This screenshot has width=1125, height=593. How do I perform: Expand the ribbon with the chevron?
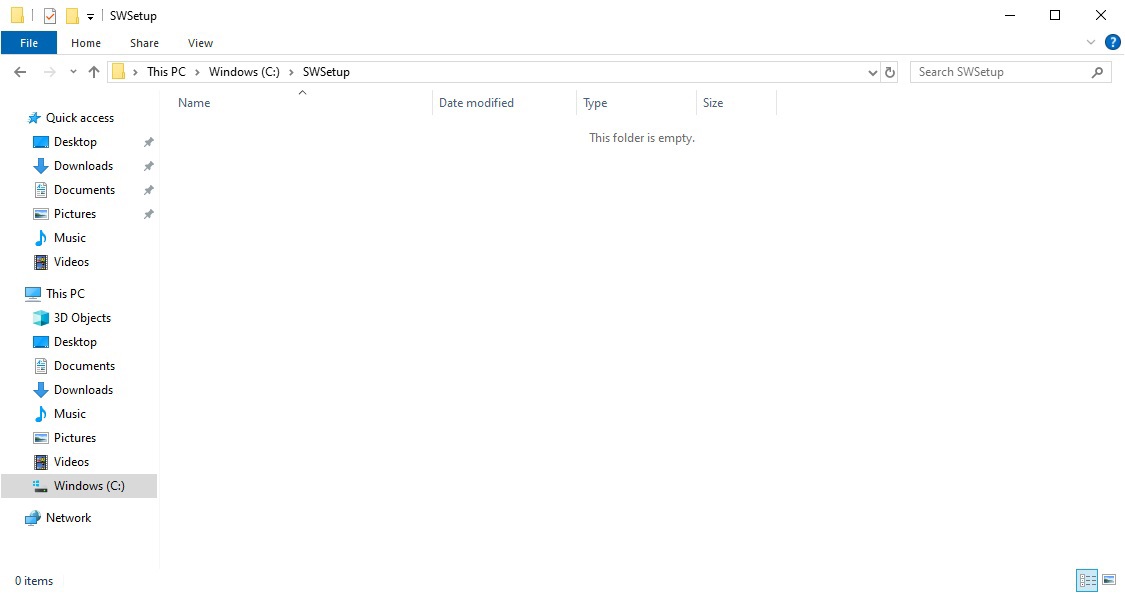point(1092,42)
